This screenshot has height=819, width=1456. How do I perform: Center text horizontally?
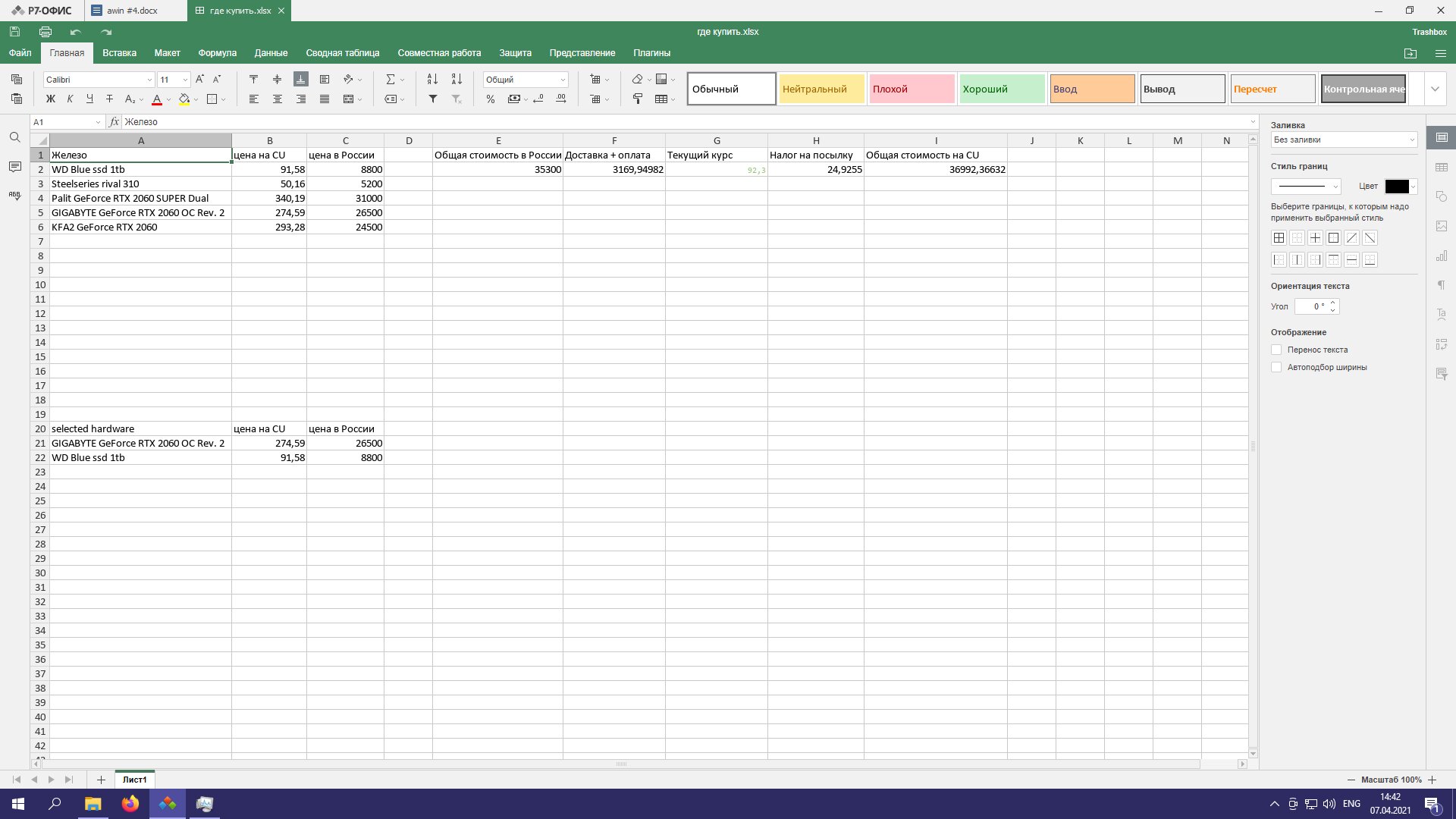(278, 99)
